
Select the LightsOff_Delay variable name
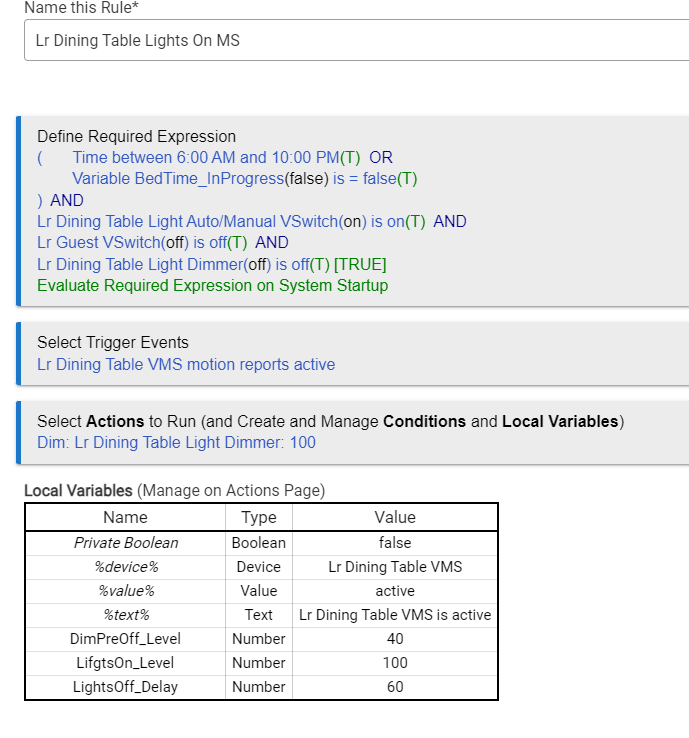click(x=126, y=686)
